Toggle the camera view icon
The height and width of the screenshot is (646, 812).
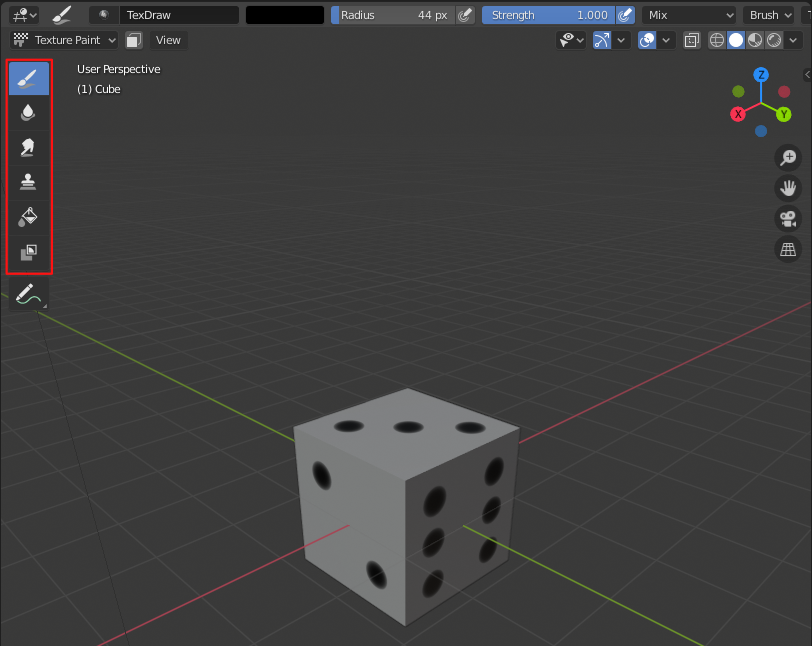(788, 219)
